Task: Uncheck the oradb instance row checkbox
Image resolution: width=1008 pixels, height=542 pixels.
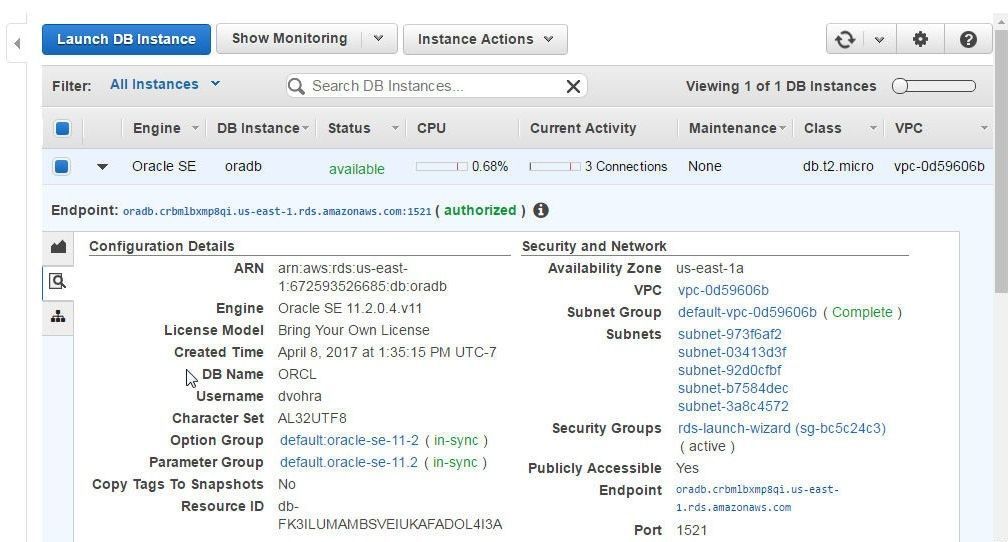Action: (61, 167)
